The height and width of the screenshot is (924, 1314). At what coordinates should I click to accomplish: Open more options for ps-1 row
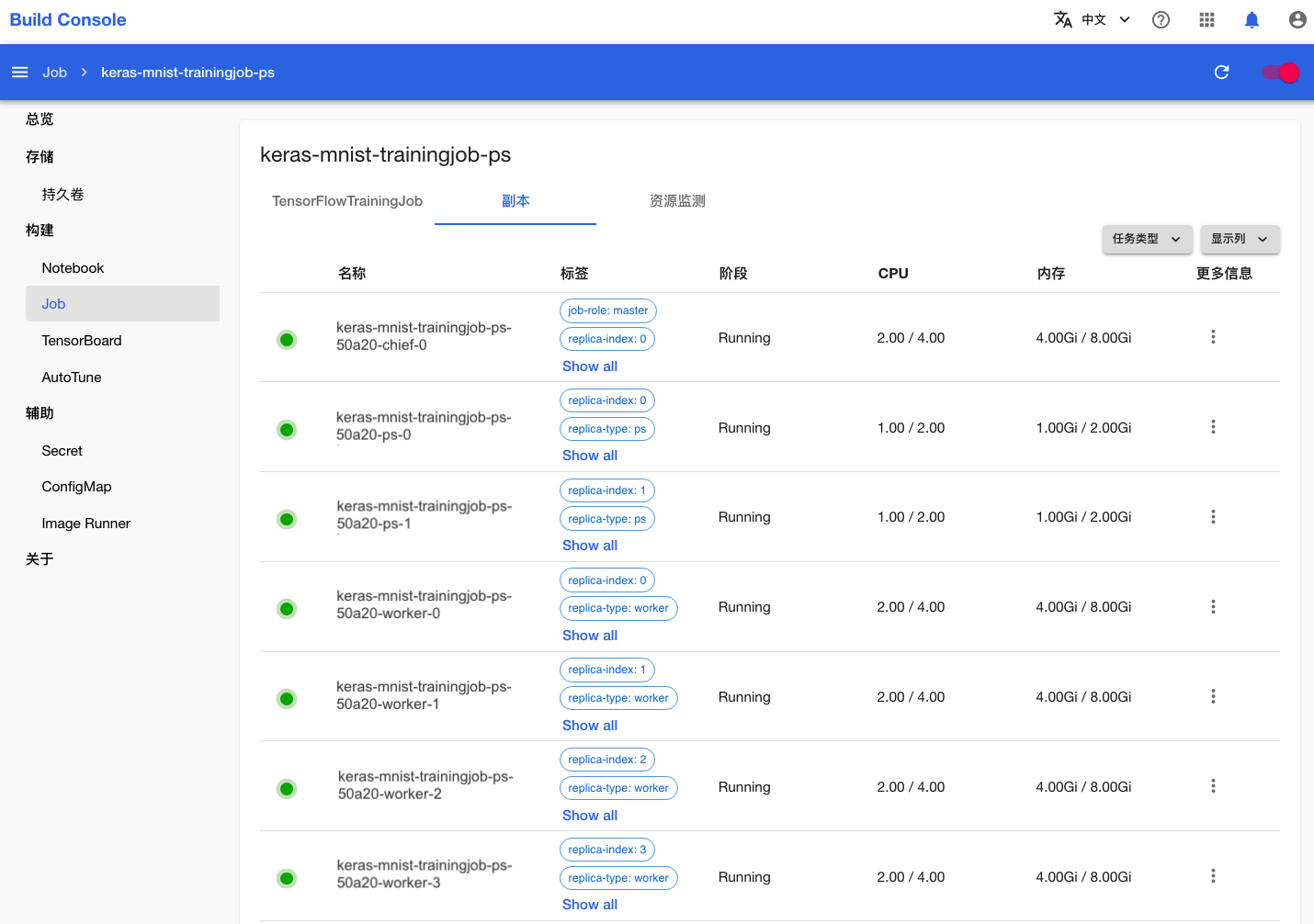coord(1213,517)
